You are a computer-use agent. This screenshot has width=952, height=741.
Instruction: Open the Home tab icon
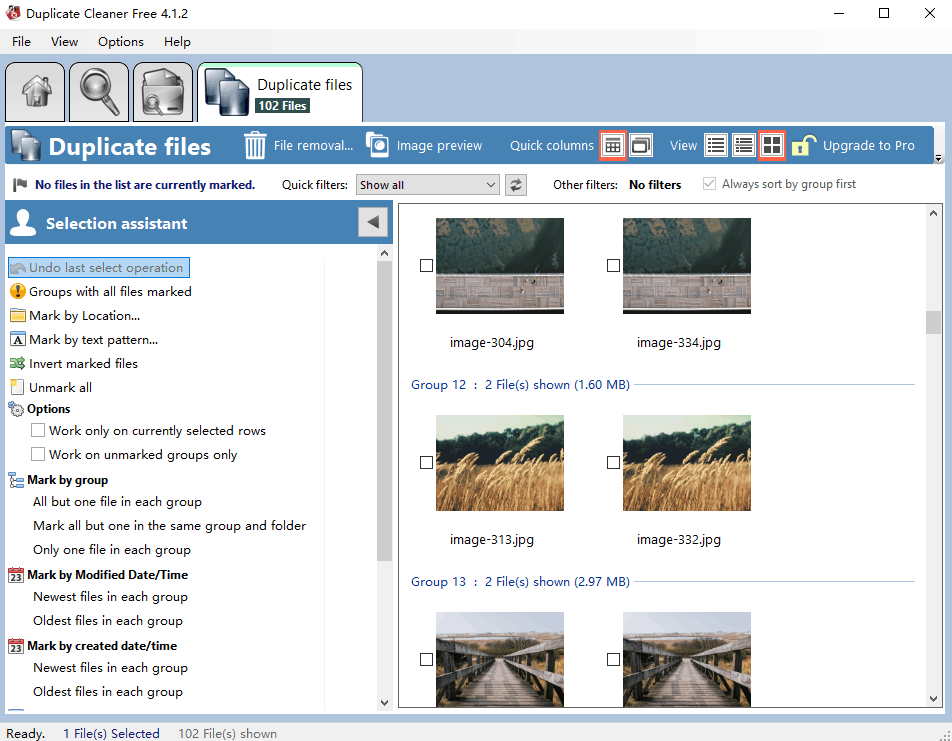tap(35, 92)
